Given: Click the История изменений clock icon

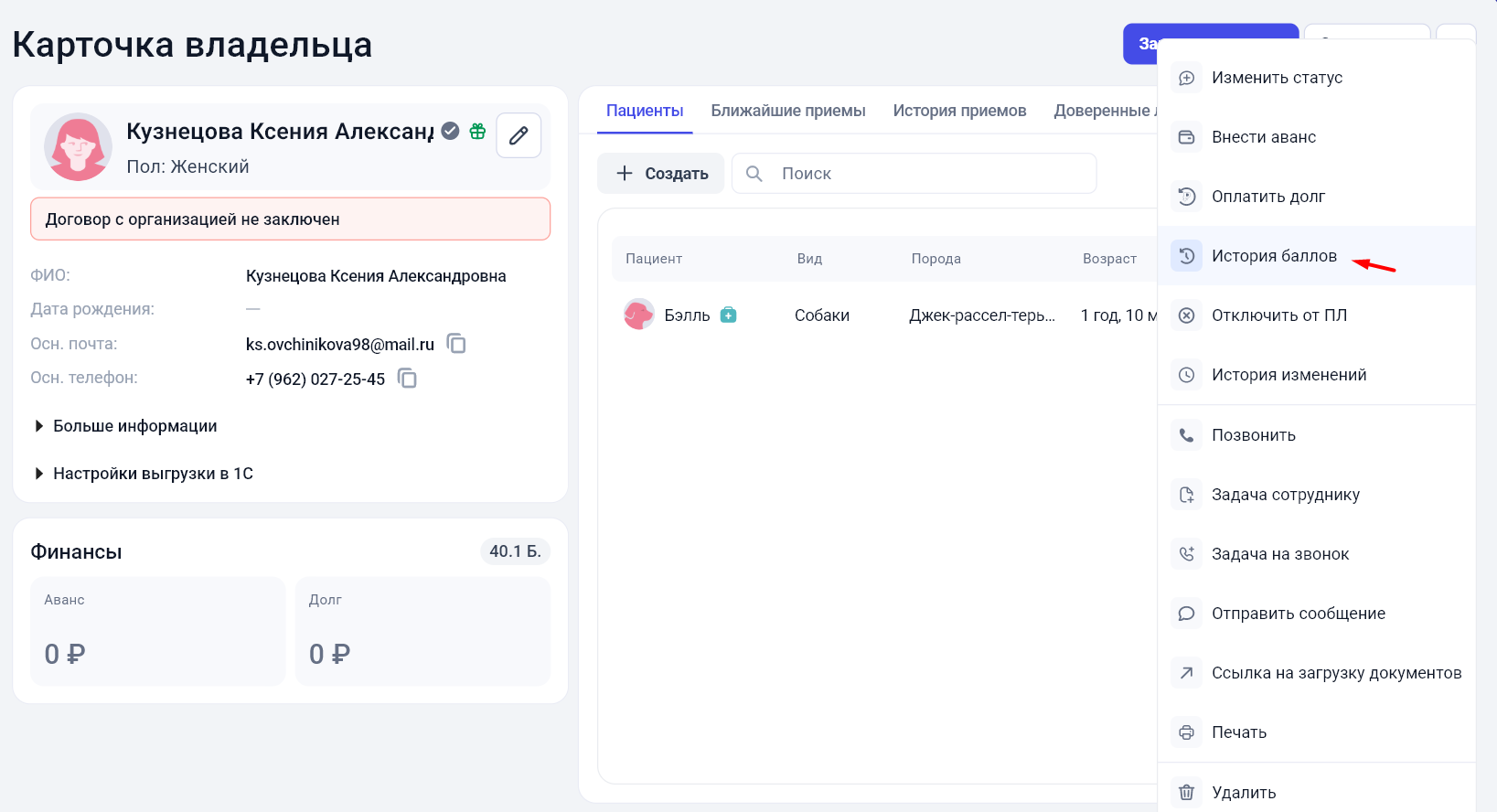Looking at the screenshot, I should point(1186,375).
